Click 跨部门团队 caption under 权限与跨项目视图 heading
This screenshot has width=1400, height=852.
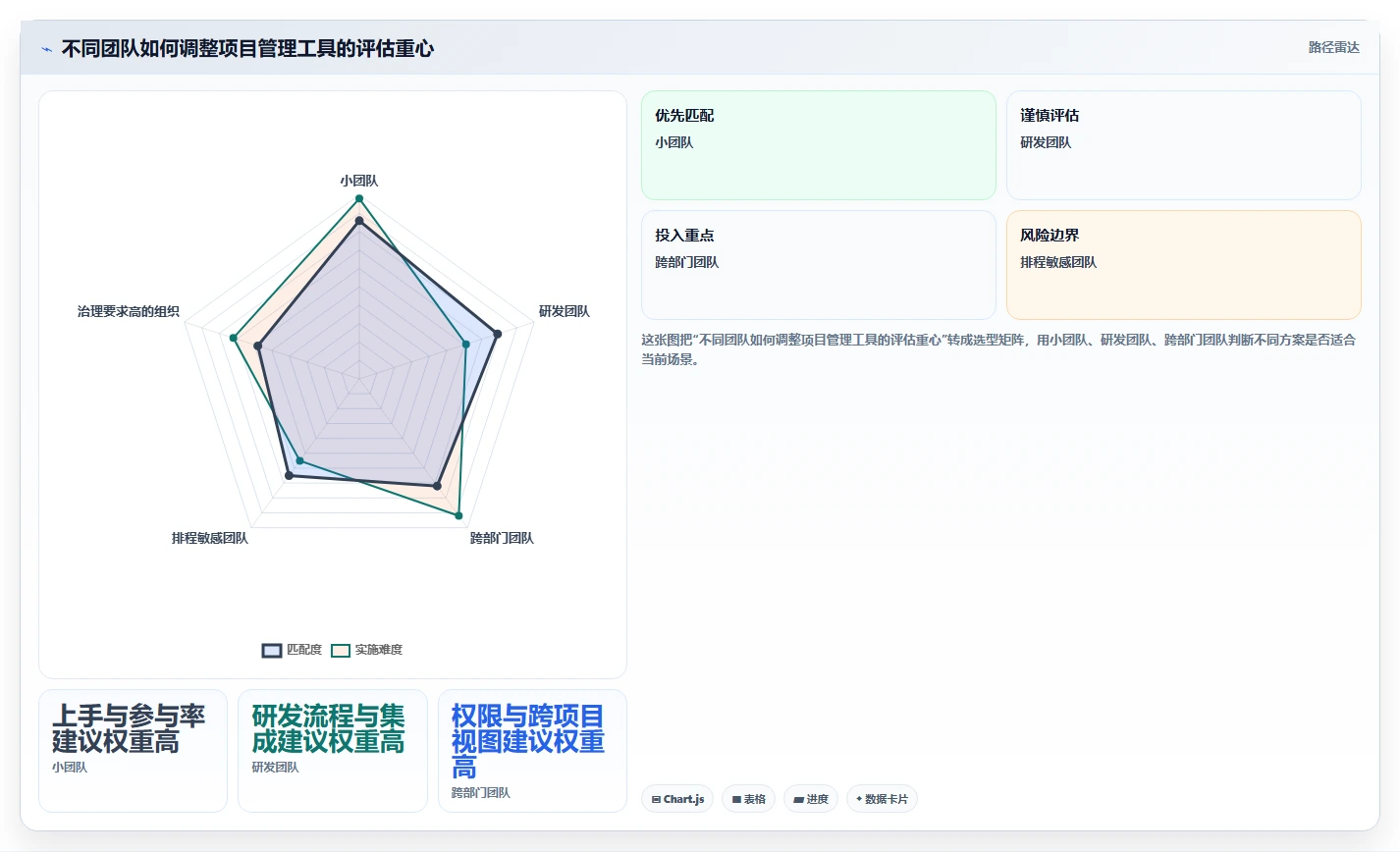coord(481,793)
